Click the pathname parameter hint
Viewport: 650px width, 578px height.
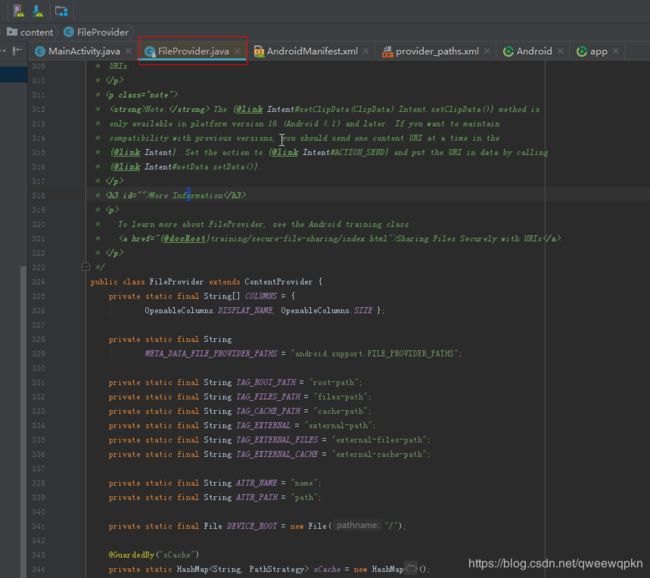click(x=357, y=526)
